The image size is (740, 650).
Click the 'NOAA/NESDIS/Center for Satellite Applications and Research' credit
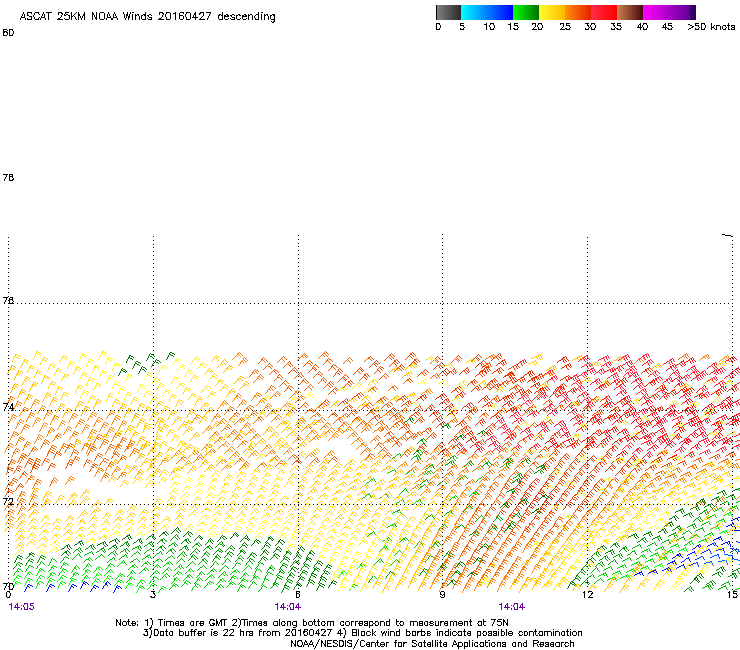coord(432,644)
